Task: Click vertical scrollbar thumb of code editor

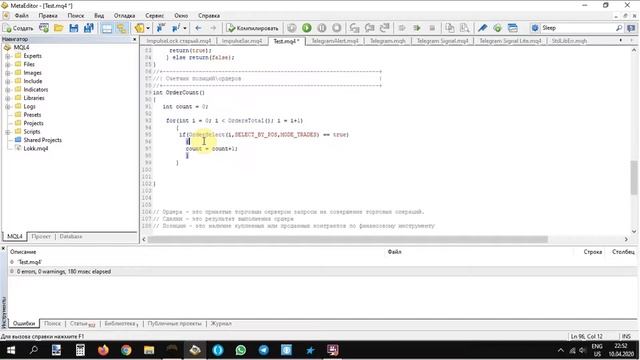Action: coord(634,178)
